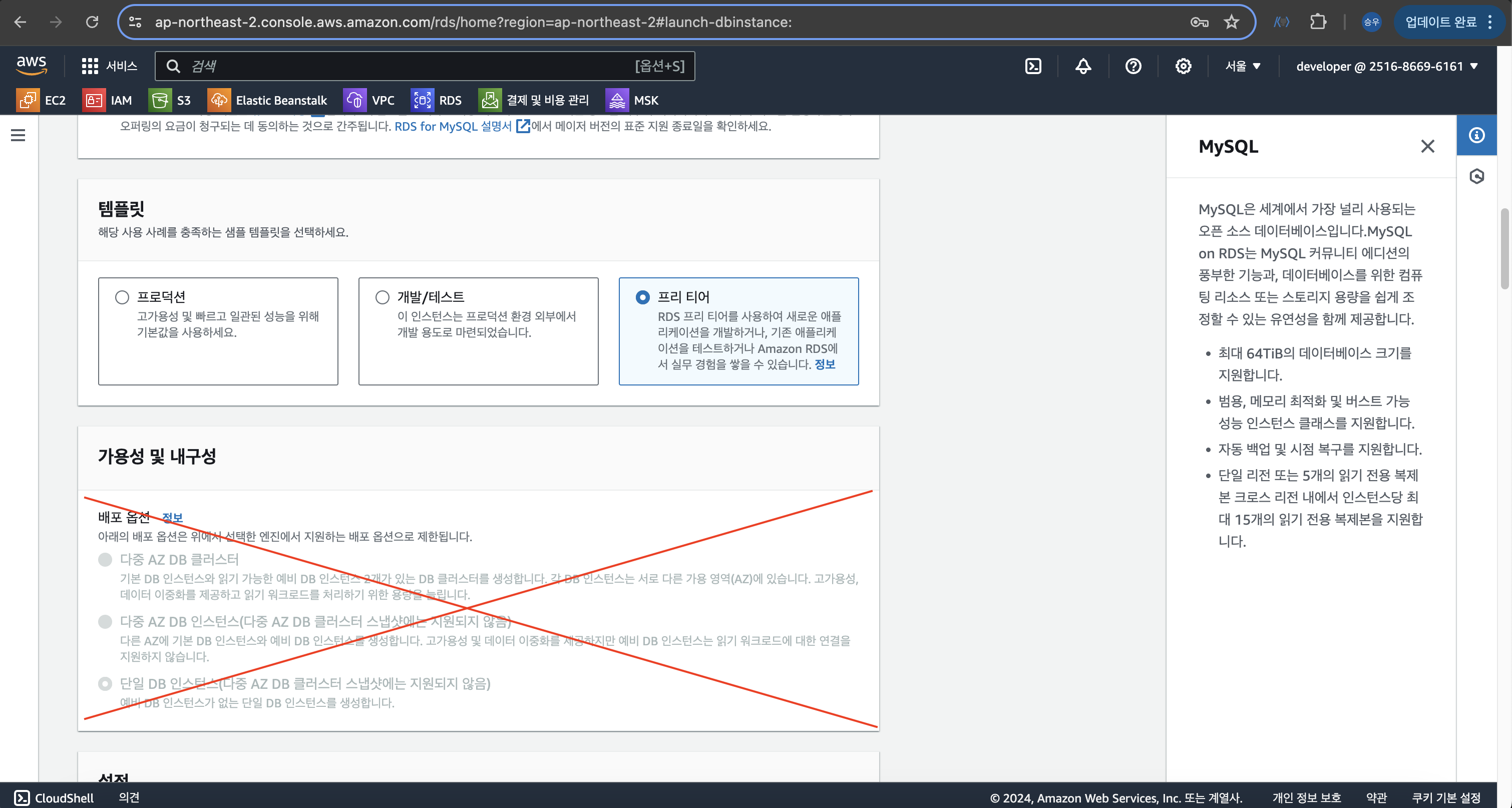Select the 프리 티어 template radio

tap(643, 297)
